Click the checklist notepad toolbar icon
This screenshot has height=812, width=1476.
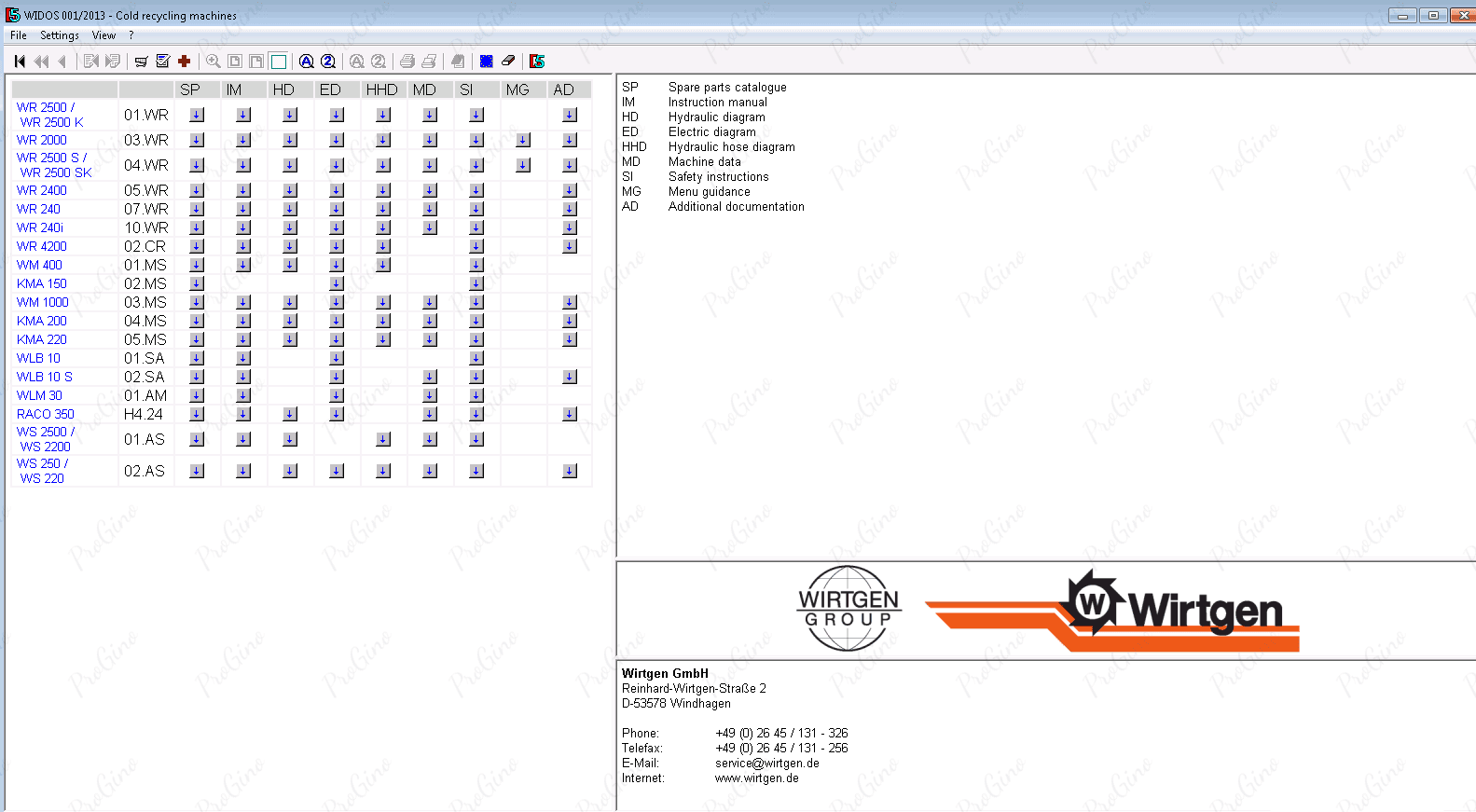click(163, 62)
